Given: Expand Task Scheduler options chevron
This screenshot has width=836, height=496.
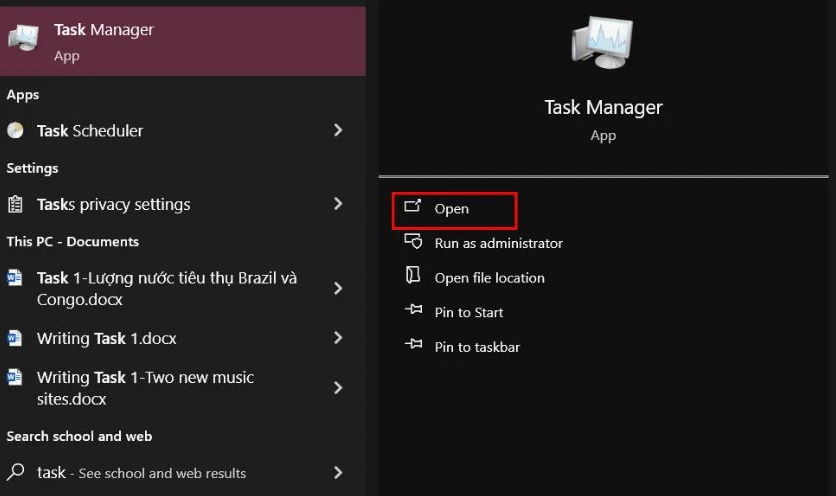Looking at the screenshot, I should pyautogui.click(x=337, y=130).
